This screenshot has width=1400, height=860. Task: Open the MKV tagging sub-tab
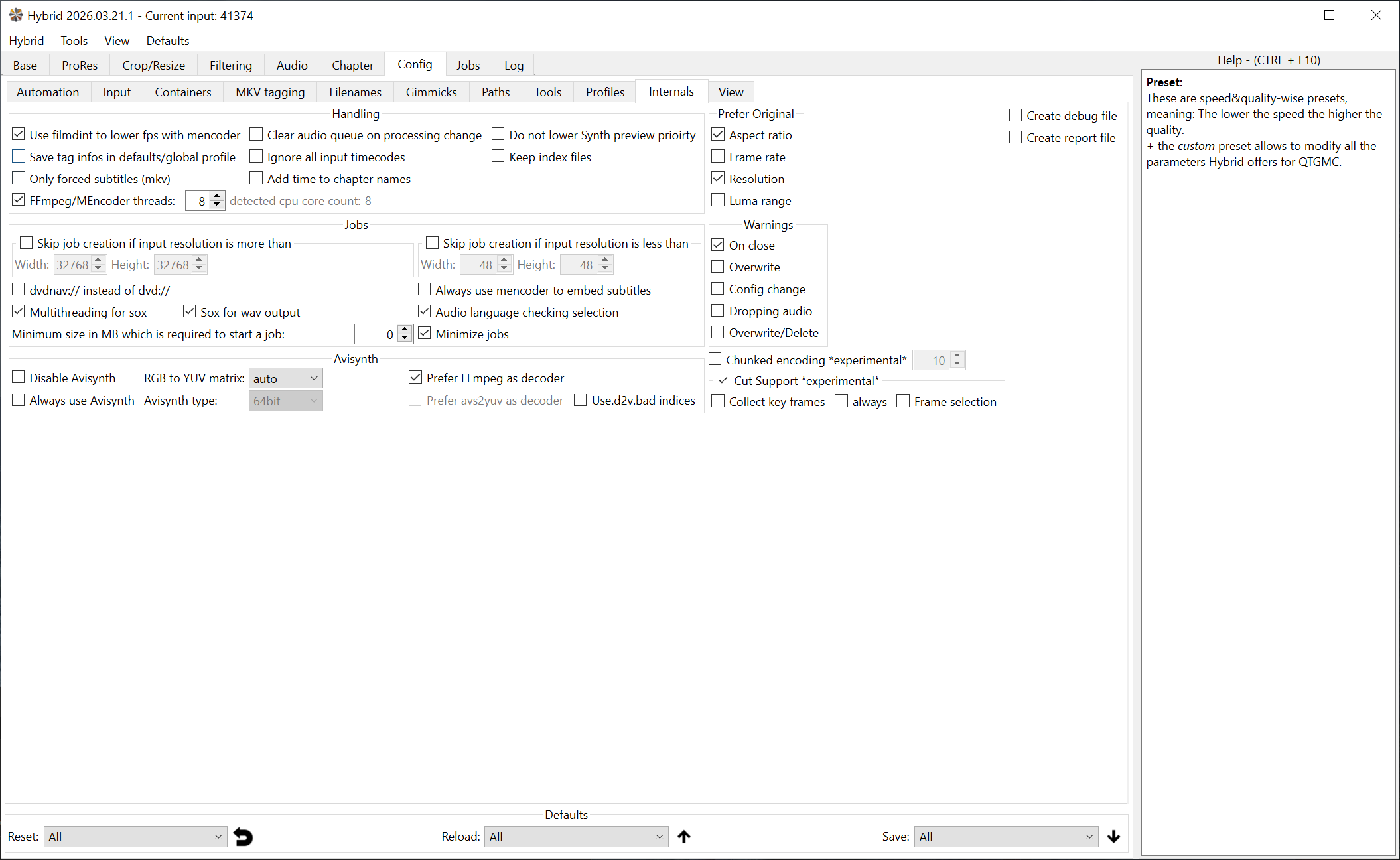(x=271, y=92)
